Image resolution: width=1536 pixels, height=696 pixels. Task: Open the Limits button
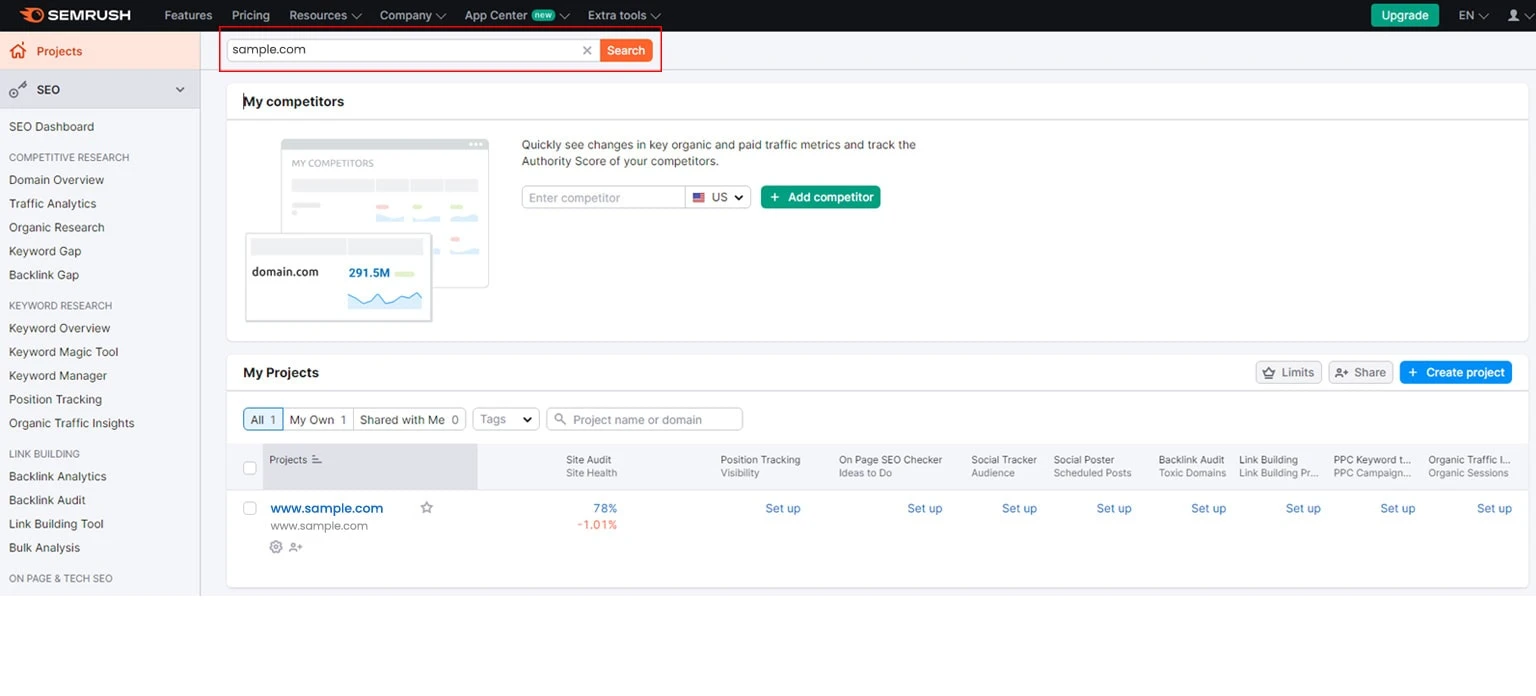point(1289,372)
